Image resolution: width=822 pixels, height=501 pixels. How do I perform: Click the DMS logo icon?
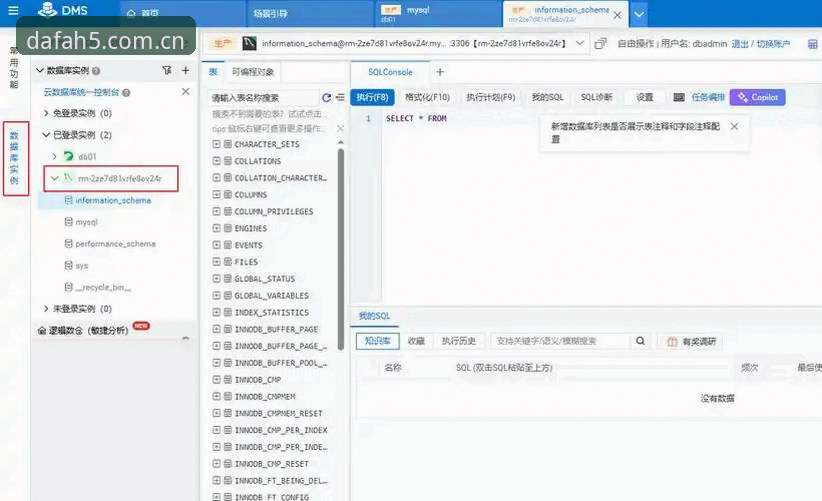coord(47,9)
